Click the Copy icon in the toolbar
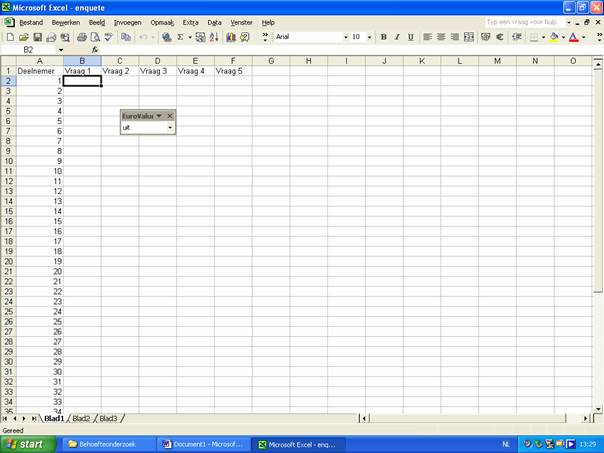This screenshot has height=453, width=604. (126, 37)
